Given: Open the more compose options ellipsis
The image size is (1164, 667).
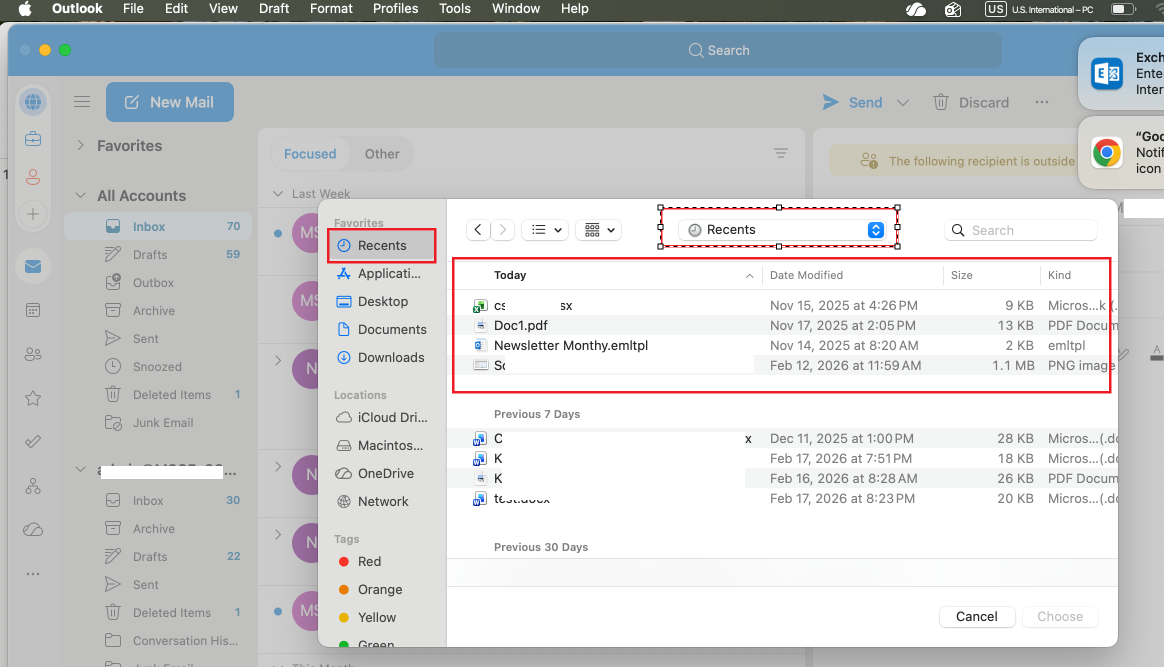Looking at the screenshot, I should pos(1042,102).
